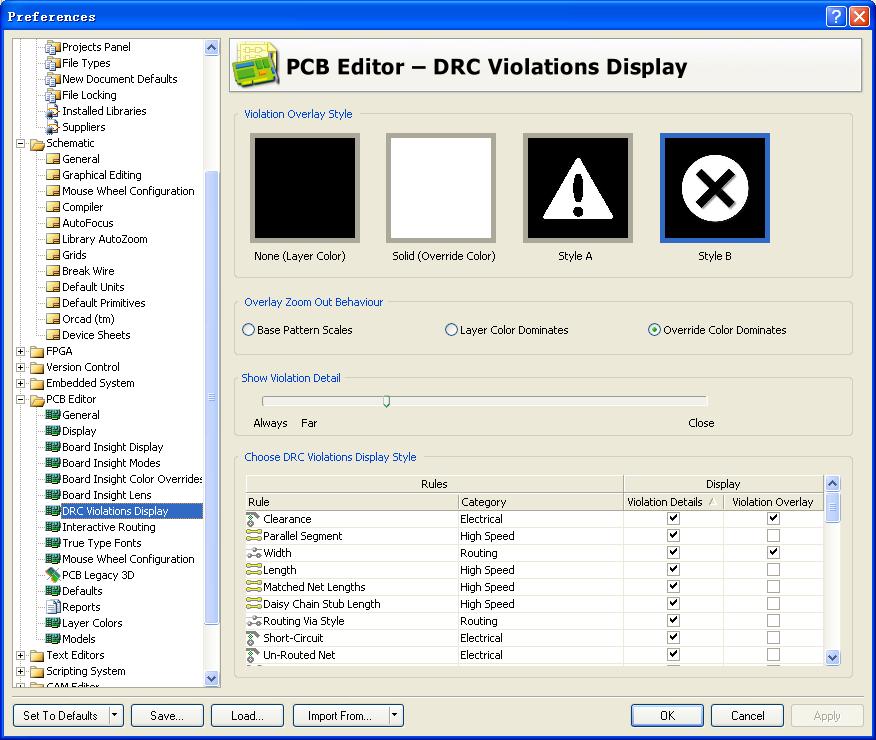Toggle Violation Overlay checkbox for Clearance

tap(773, 518)
